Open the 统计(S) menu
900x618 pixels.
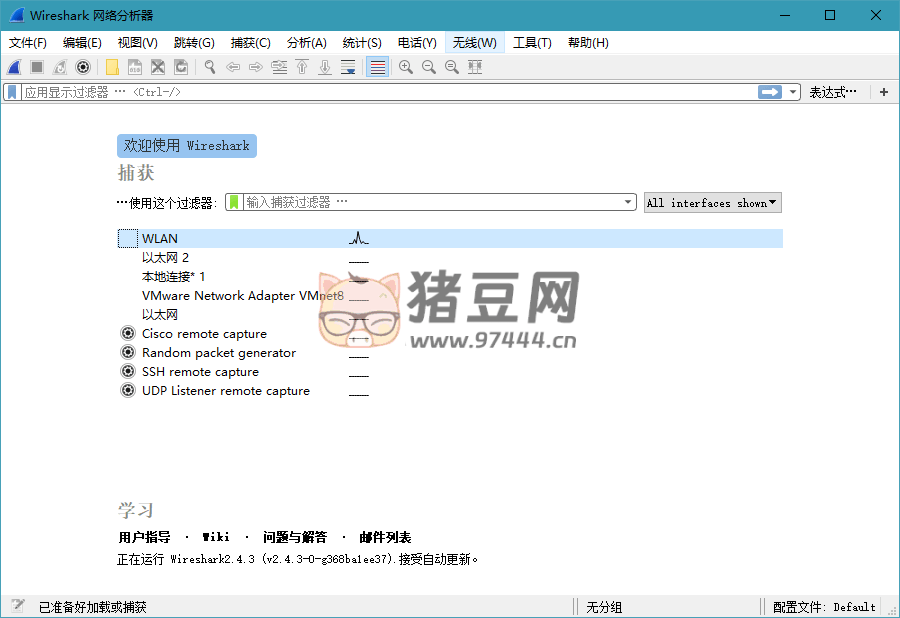361,43
